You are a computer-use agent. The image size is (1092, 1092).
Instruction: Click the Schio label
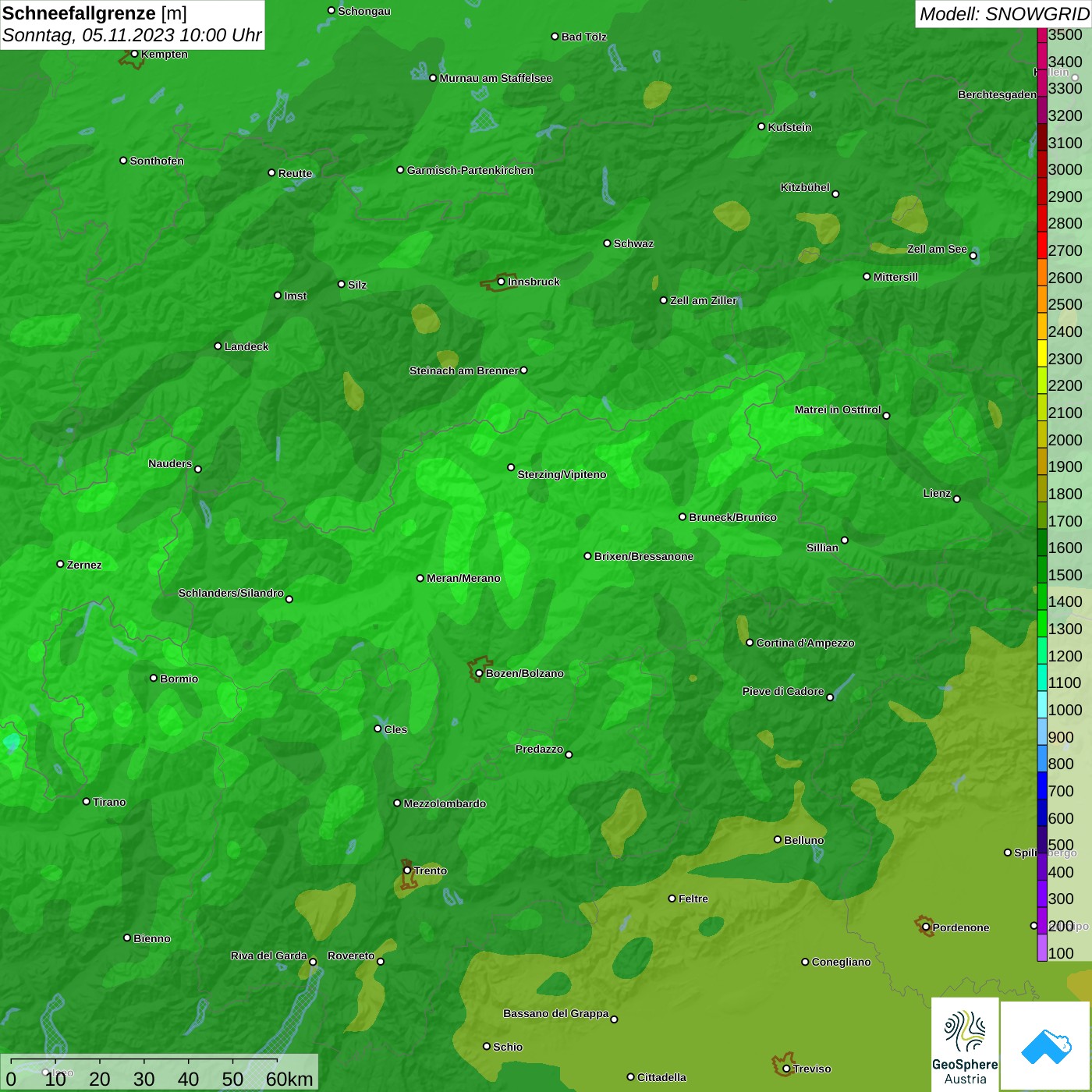(x=508, y=1047)
